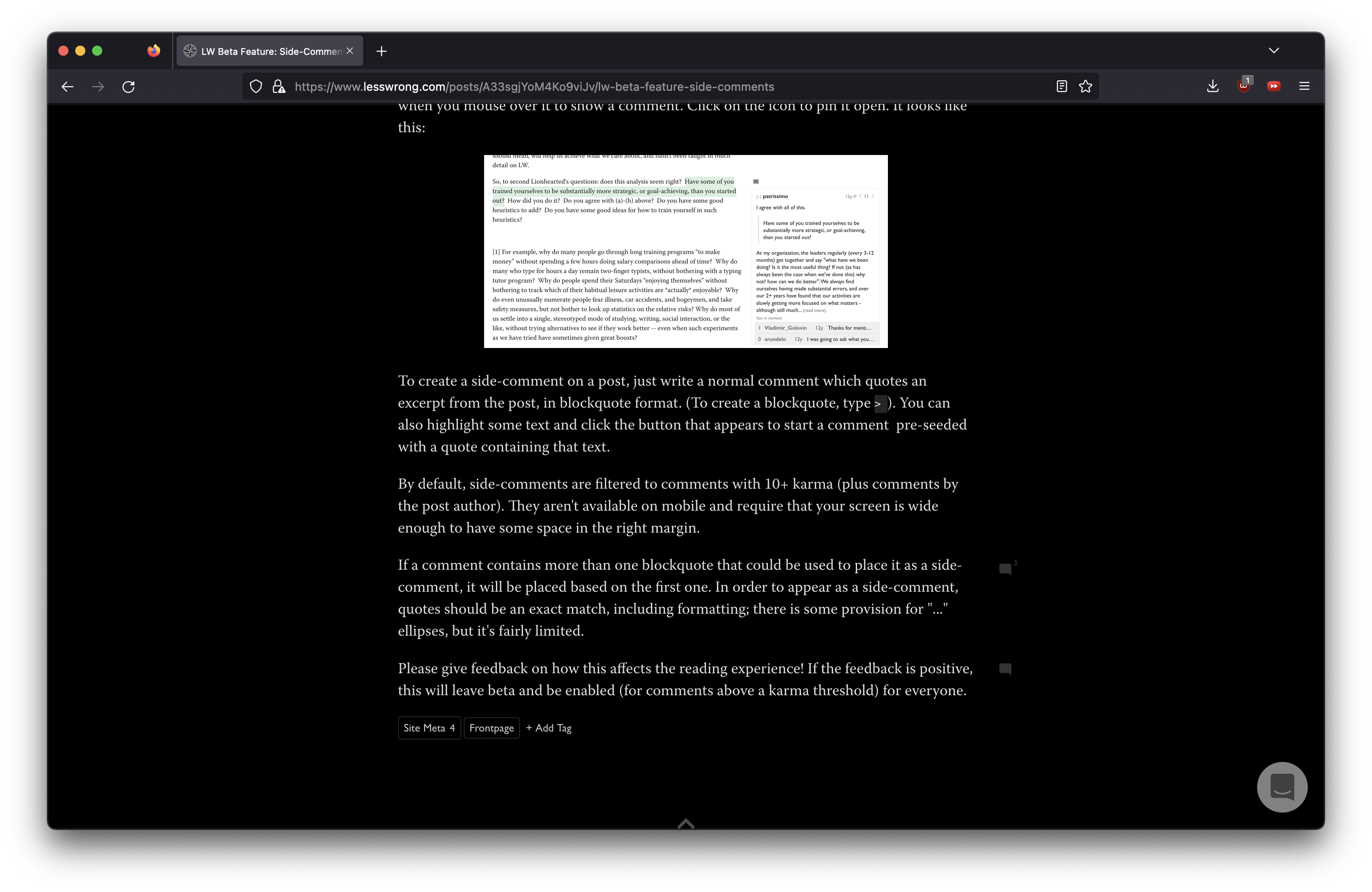The width and height of the screenshot is (1372, 892).
Task: Open the tracking protection shield icon
Action: pos(256,87)
